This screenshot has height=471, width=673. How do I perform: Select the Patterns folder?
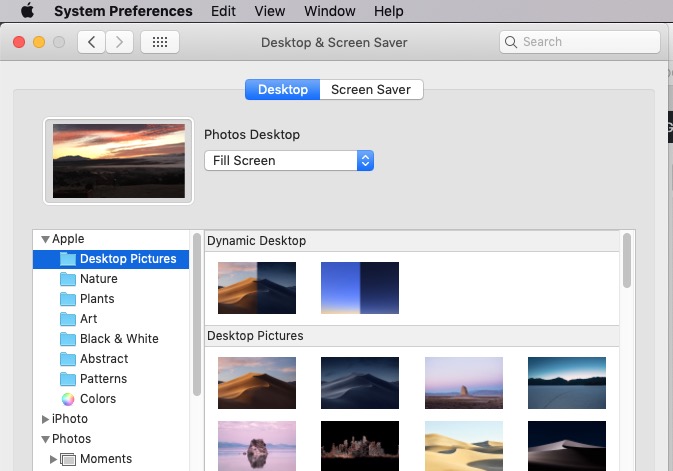(111, 379)
